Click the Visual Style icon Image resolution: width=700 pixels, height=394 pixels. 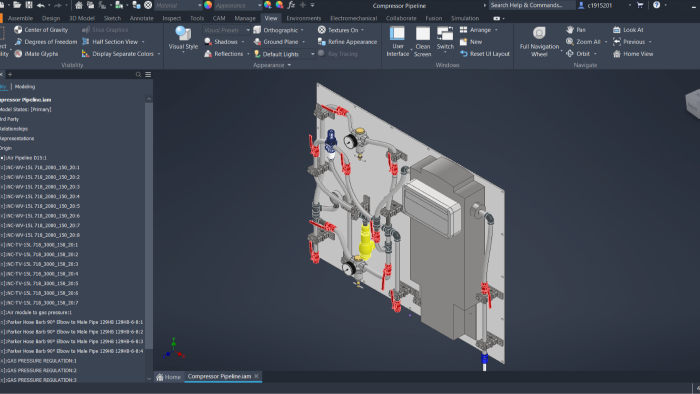coord(183,33)
